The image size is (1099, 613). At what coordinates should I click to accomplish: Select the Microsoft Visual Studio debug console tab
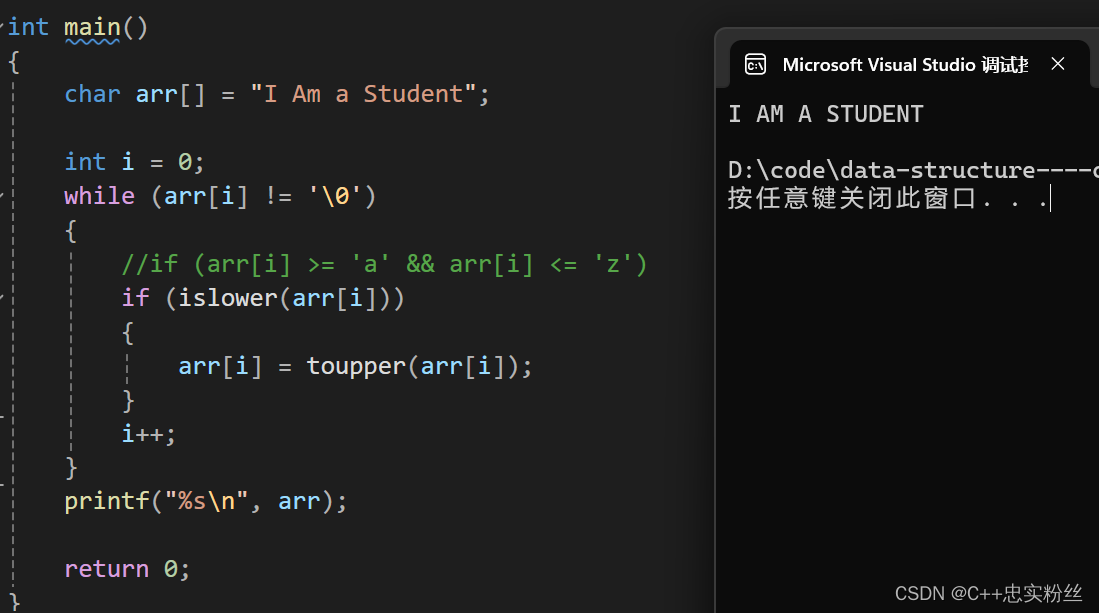pyautogui.click(x=905, y=64)
